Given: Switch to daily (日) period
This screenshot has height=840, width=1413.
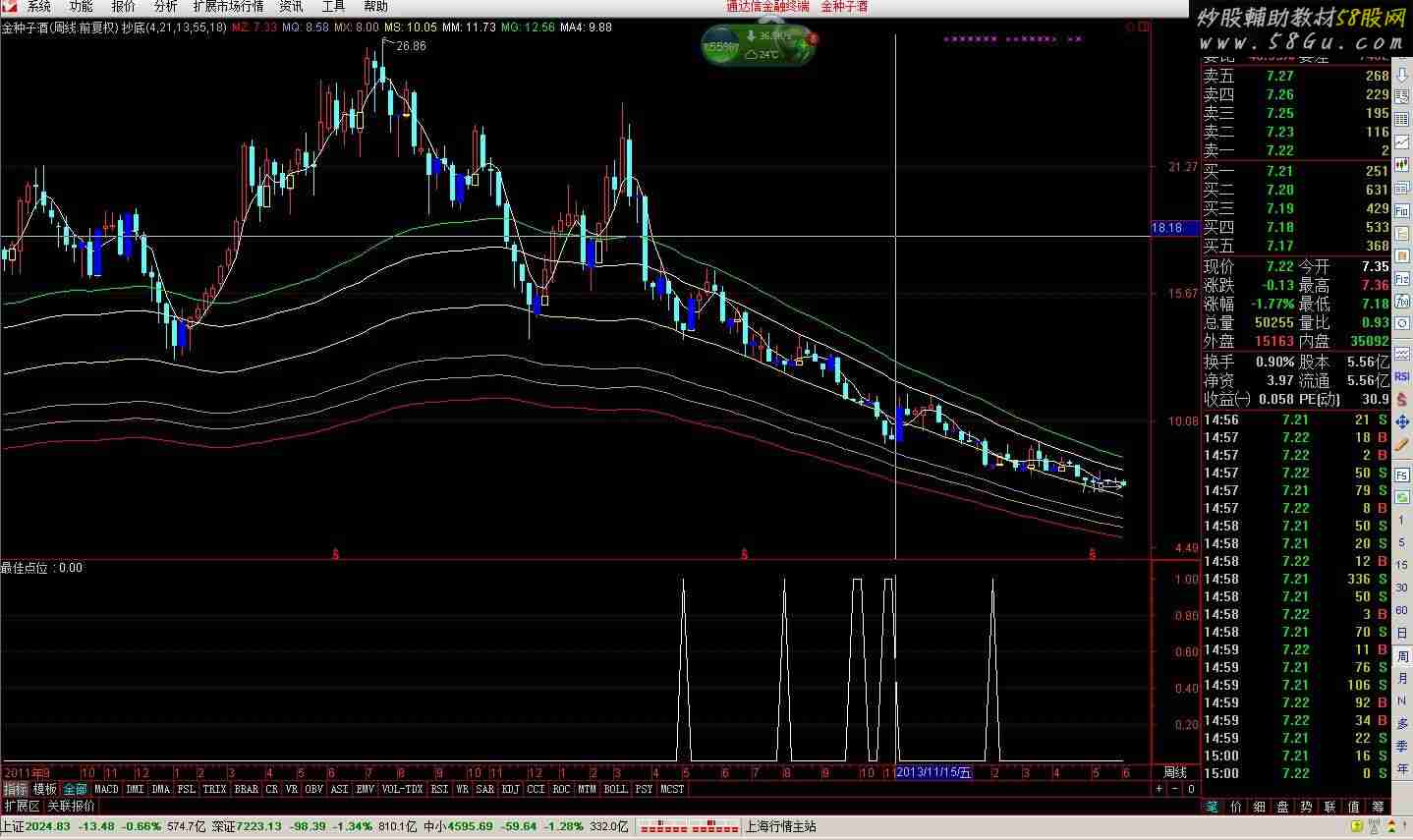Looking at the screenshot, I should click(x=1402, y=633).
